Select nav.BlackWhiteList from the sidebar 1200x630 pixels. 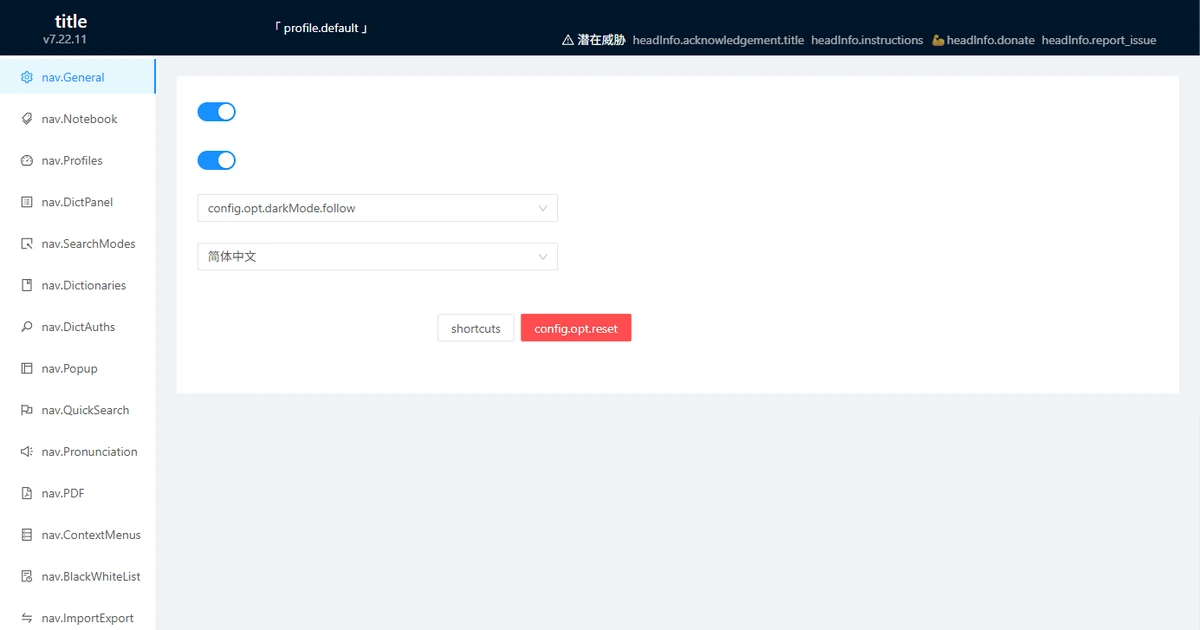(78, 577)
